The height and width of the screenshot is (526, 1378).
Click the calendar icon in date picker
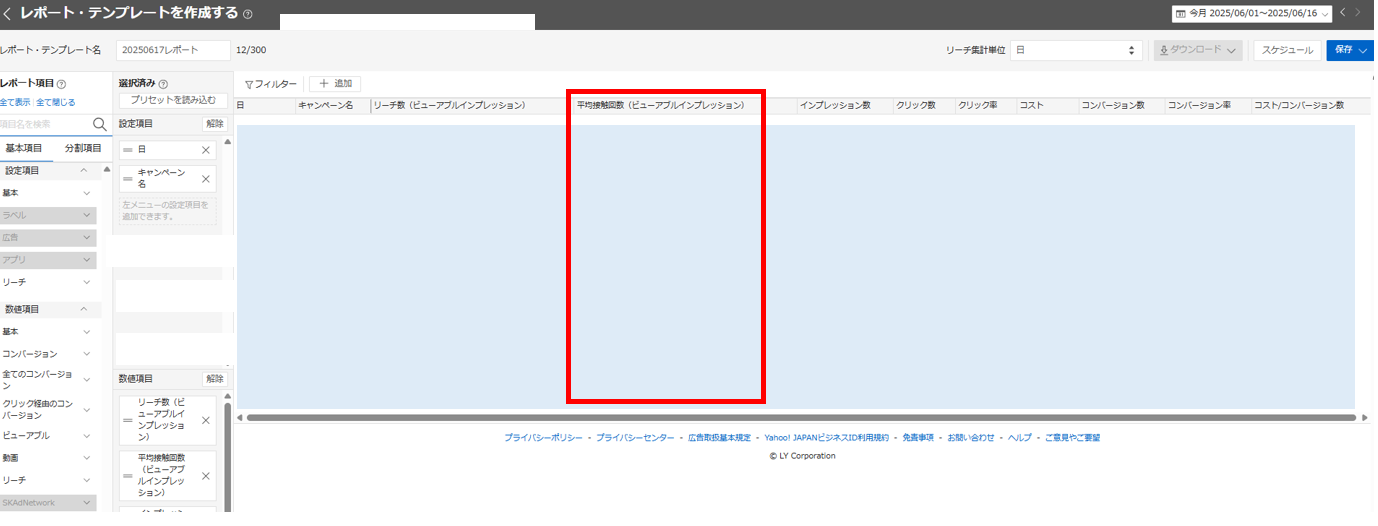point(1181,14)
